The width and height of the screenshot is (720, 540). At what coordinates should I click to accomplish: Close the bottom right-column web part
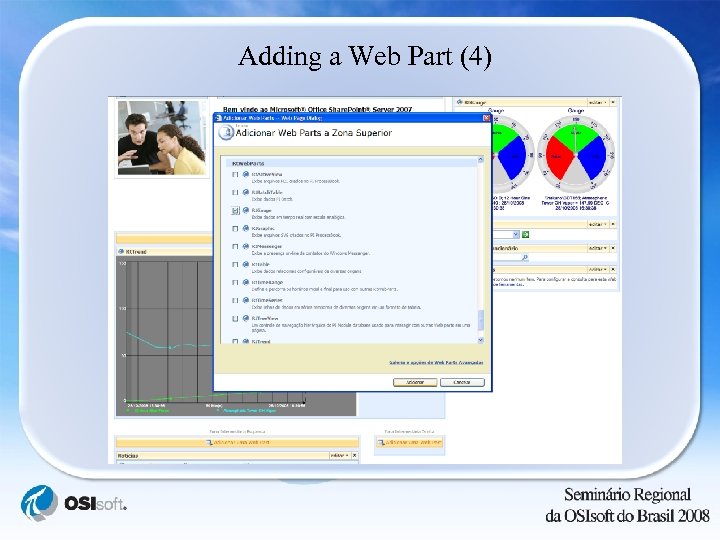(x=613, y=270)
